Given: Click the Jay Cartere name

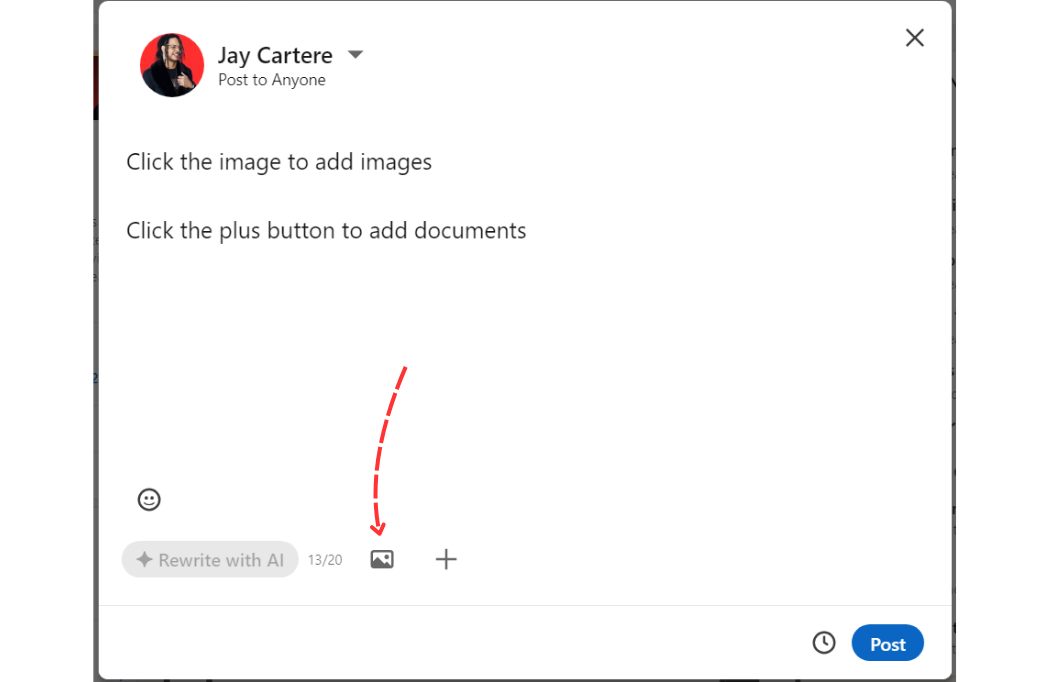Looking at the screenshot, I should pyautogui.click(x=275, y=56).
